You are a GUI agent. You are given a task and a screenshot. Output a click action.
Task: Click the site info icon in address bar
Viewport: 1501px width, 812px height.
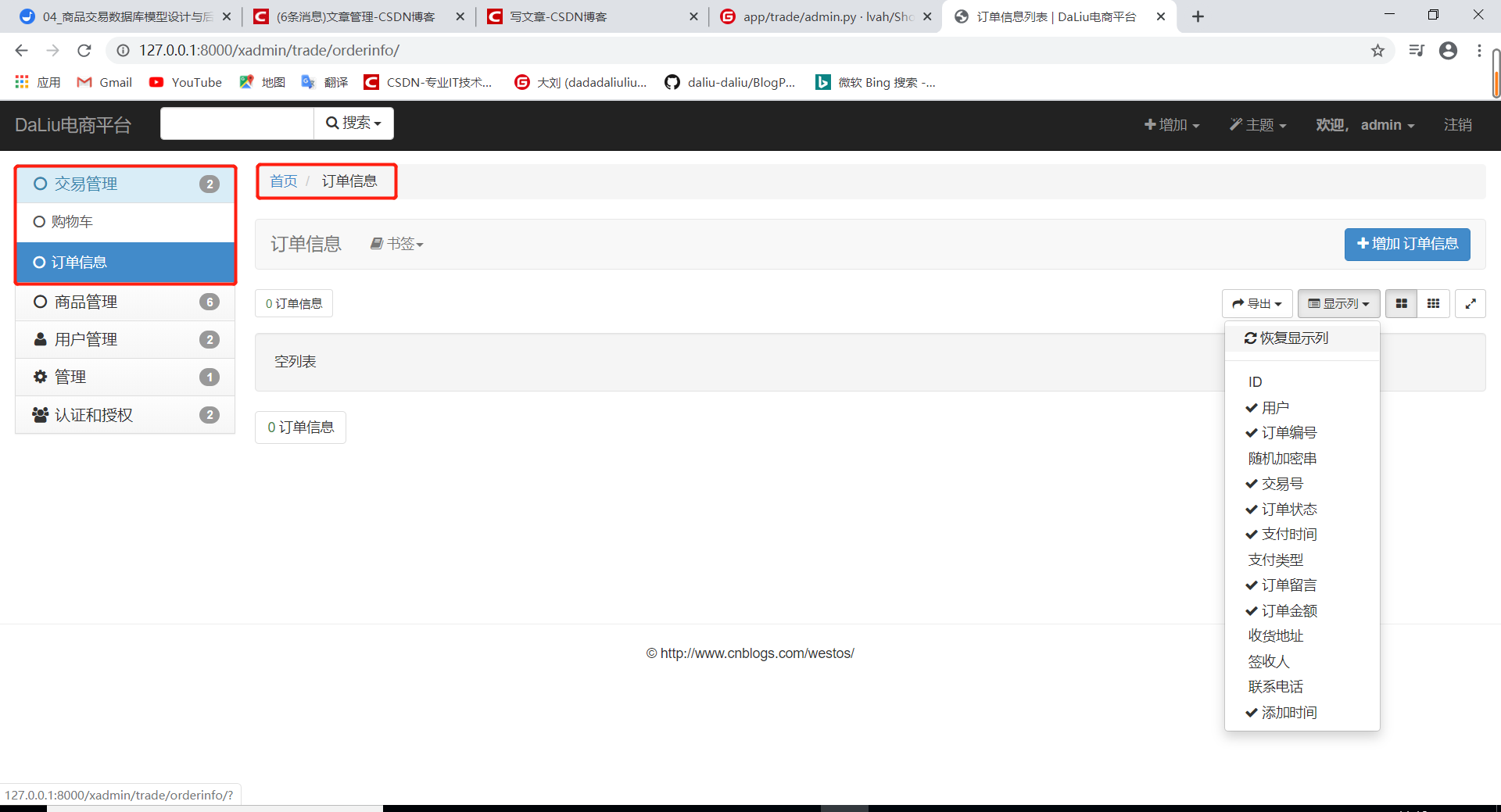click(x=123, y=51)
